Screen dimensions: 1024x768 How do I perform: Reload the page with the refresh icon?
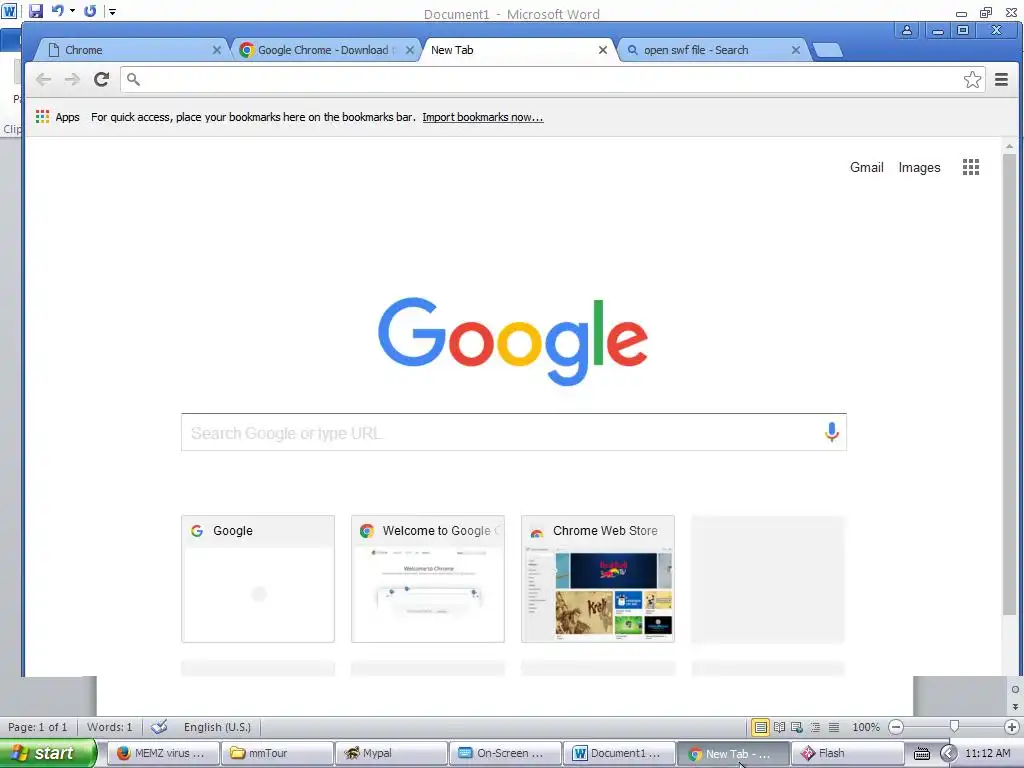coord(101,80)
